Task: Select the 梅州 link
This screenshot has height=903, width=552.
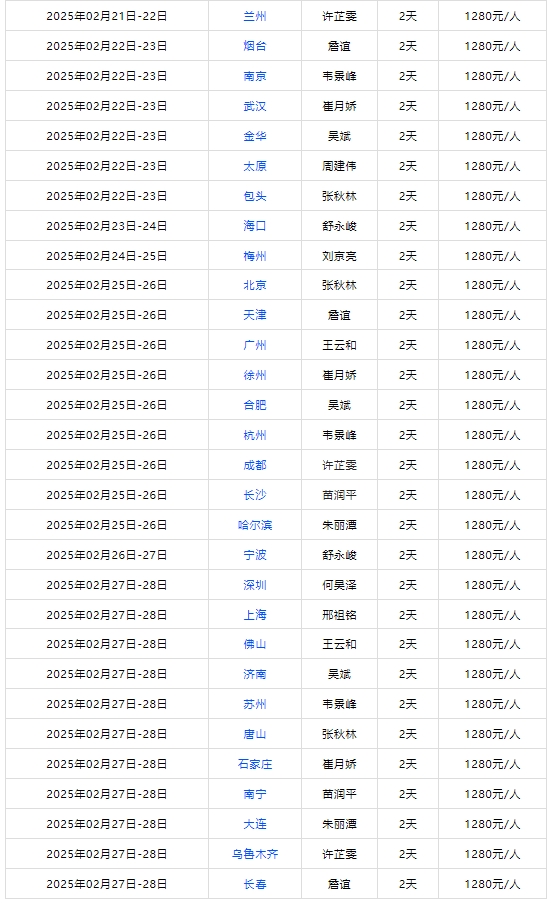Action: [x=254, y=256]
